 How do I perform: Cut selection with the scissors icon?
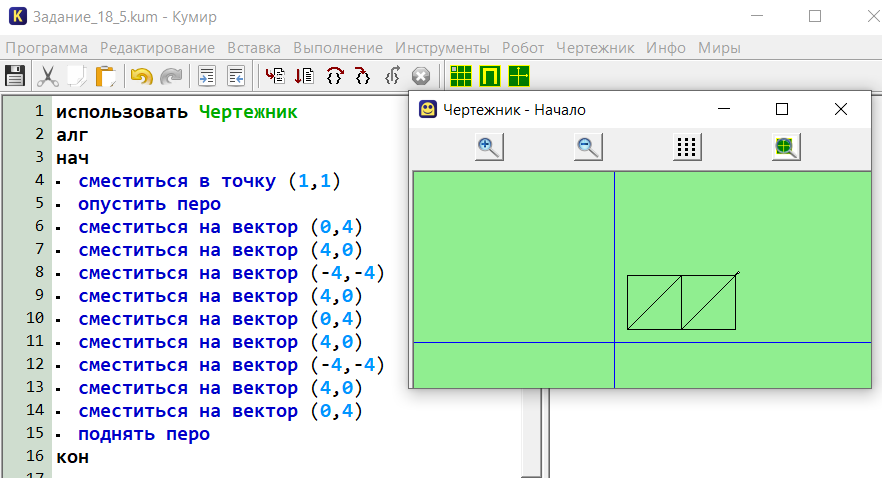point(48,76)
